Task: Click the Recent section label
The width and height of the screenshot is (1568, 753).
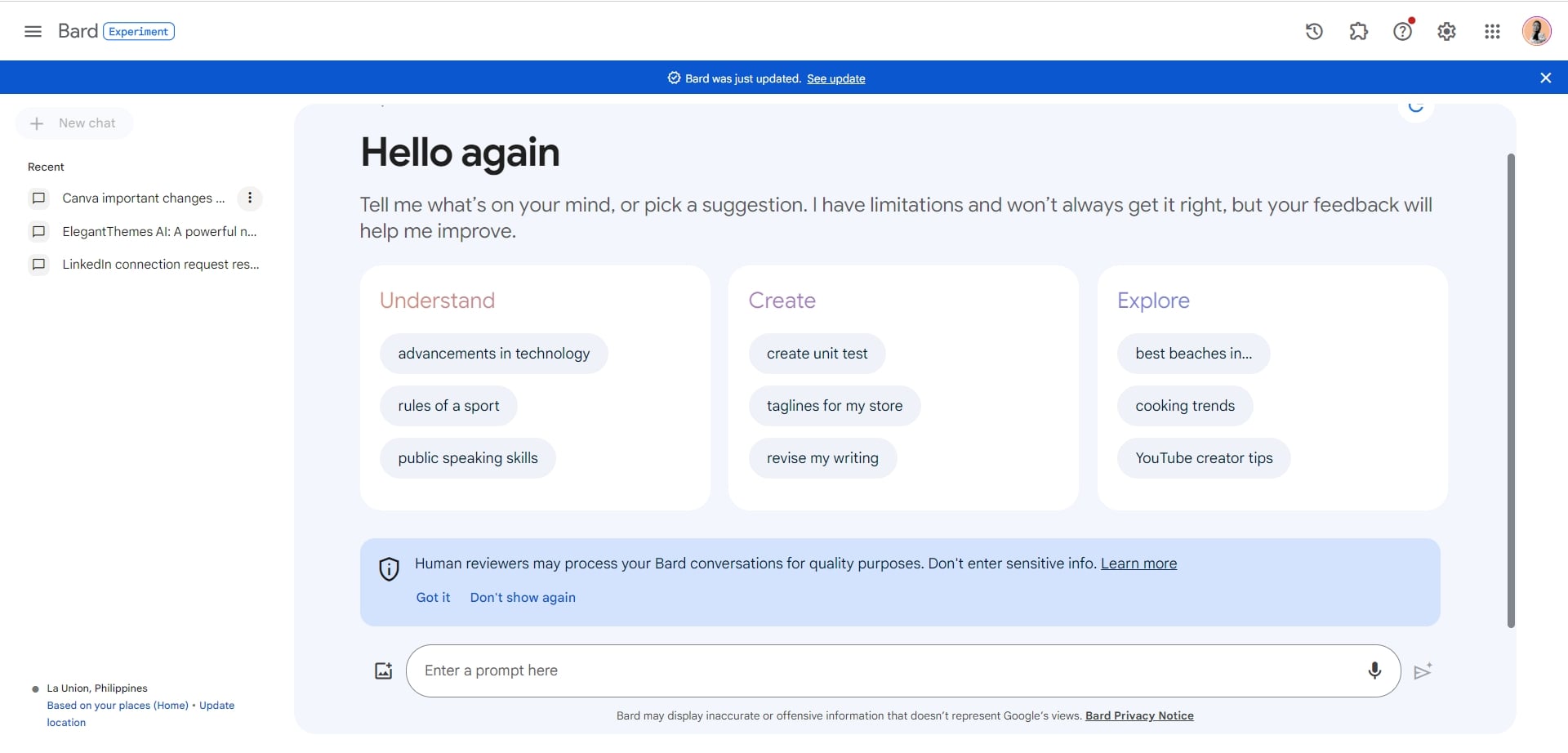Action: [46, 167]
